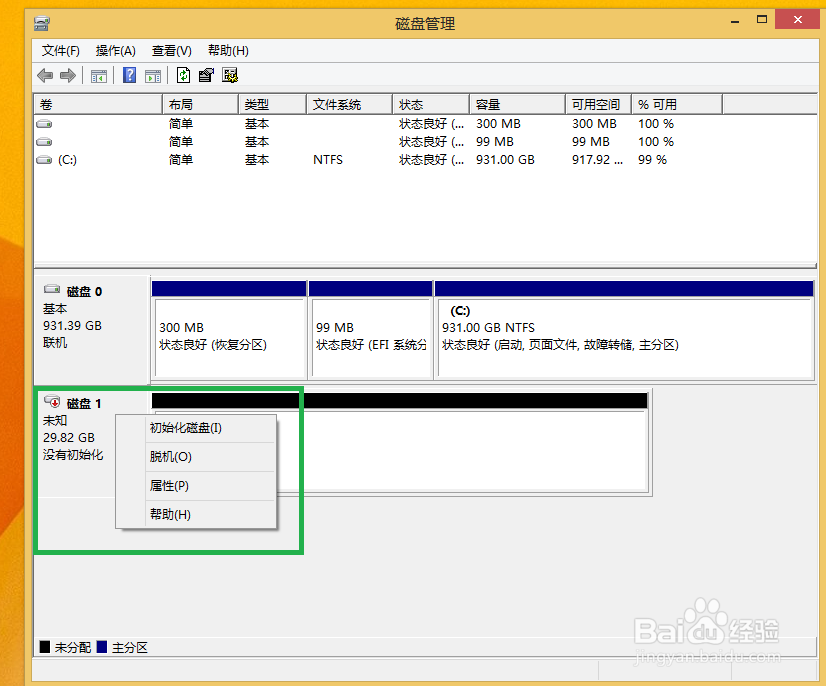Click the rightmost Disk Management toolbar icon

(229, 75)
